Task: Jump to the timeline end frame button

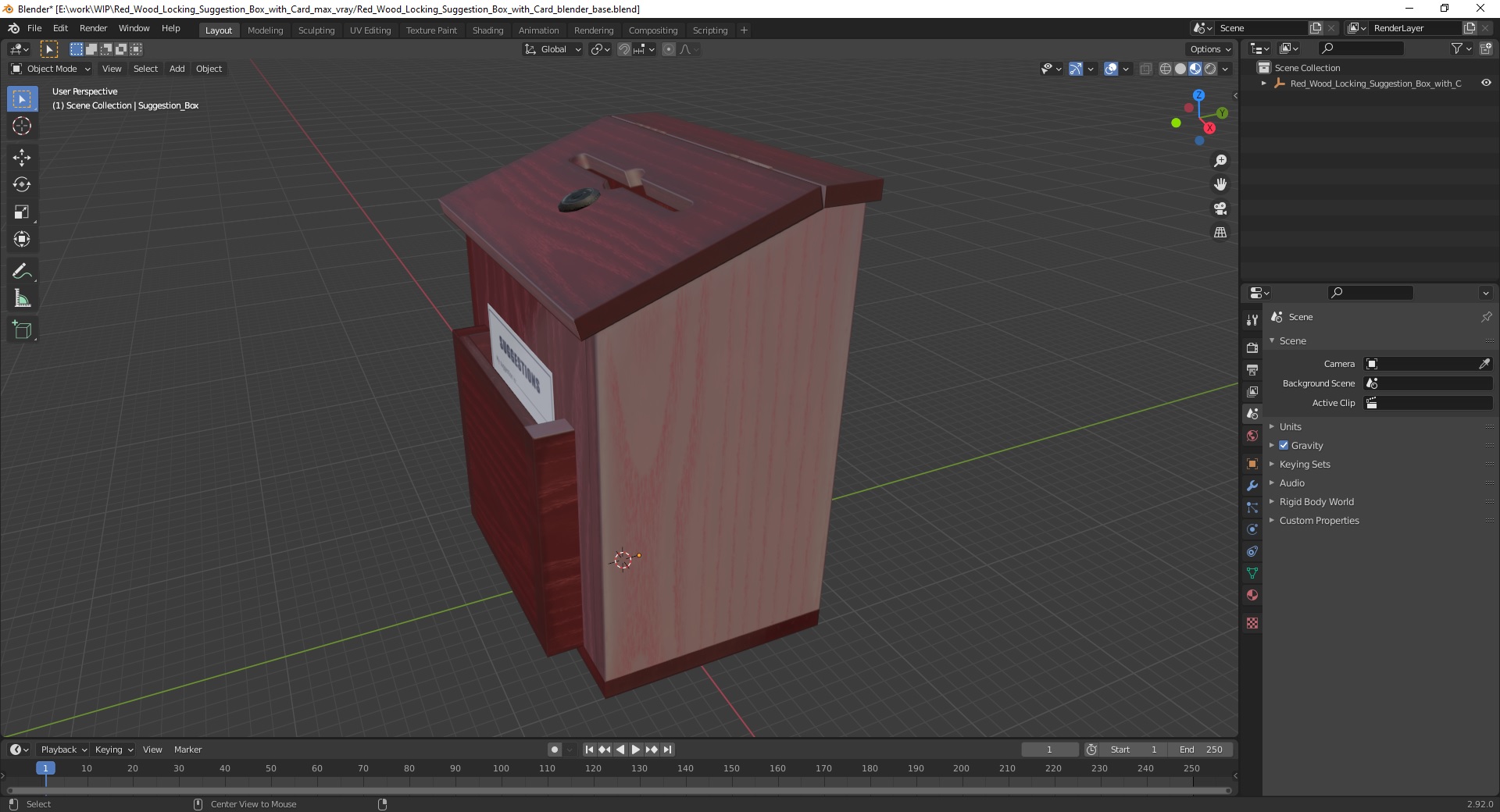Action: pyautogui.click(x=667, y=750)
